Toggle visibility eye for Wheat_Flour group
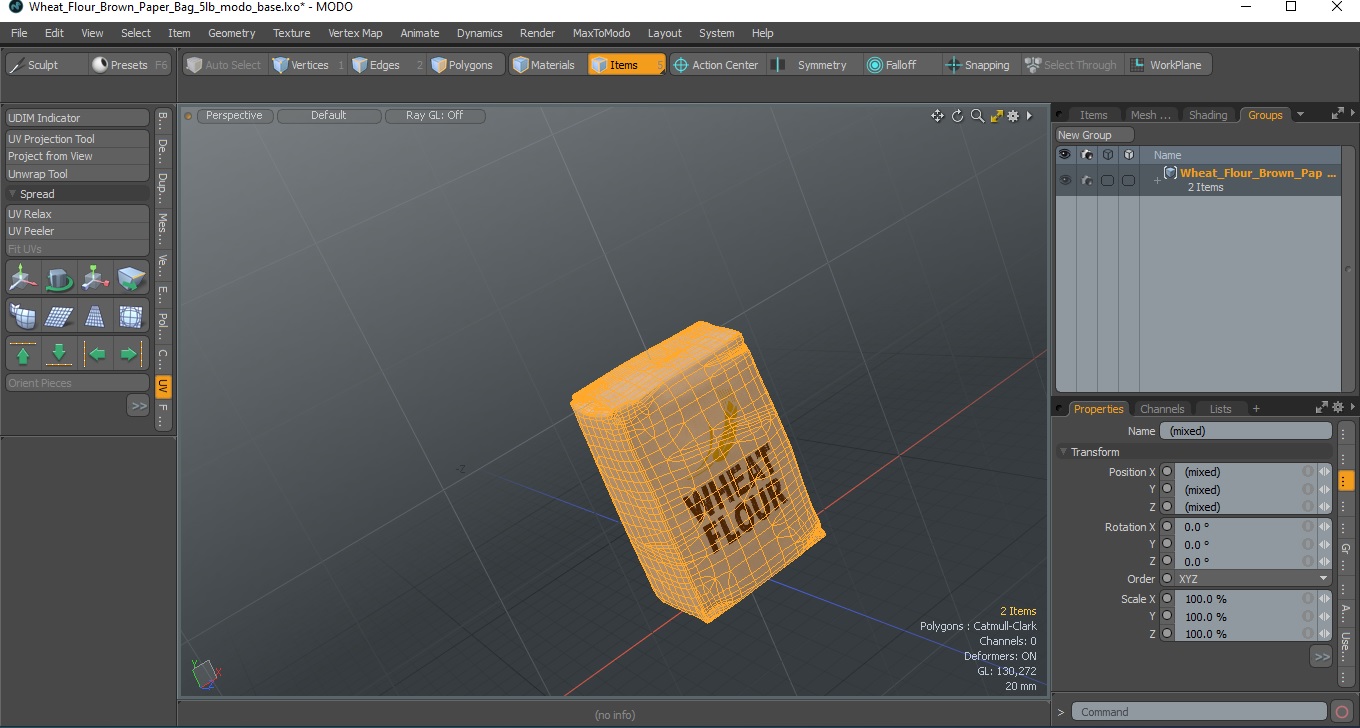 coord(1065,180)
